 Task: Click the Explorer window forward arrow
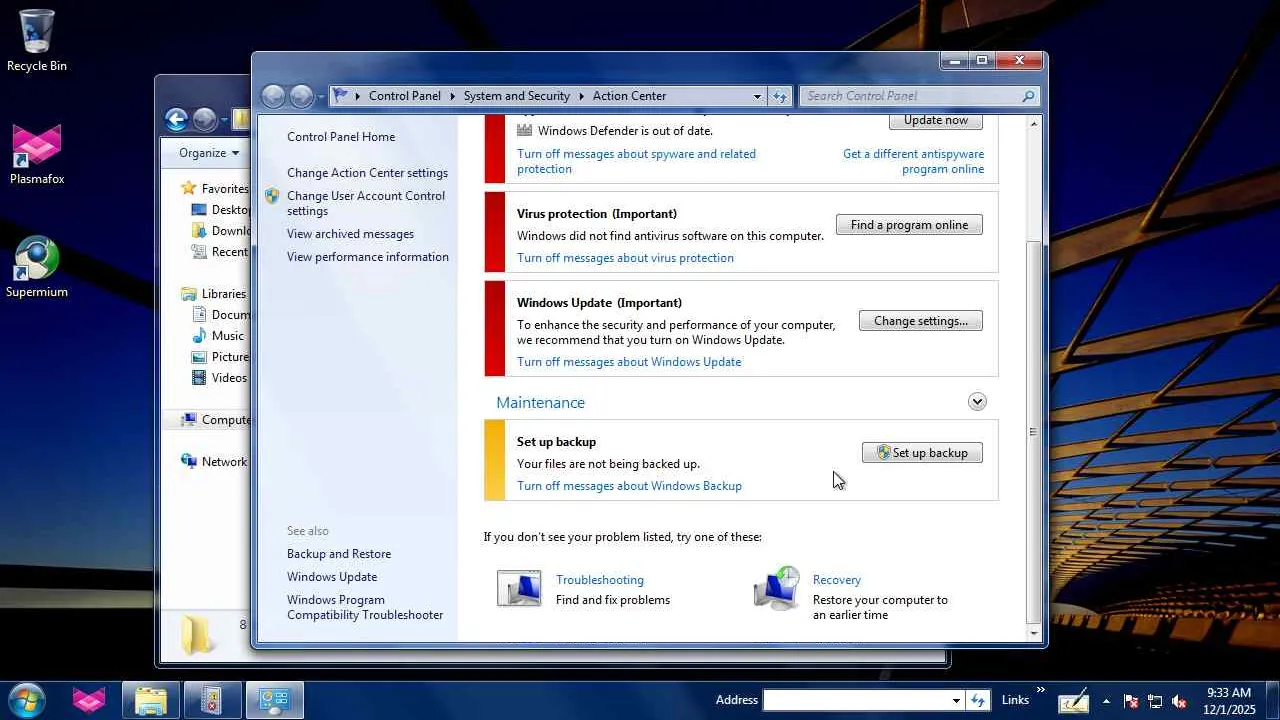(205, 120)
